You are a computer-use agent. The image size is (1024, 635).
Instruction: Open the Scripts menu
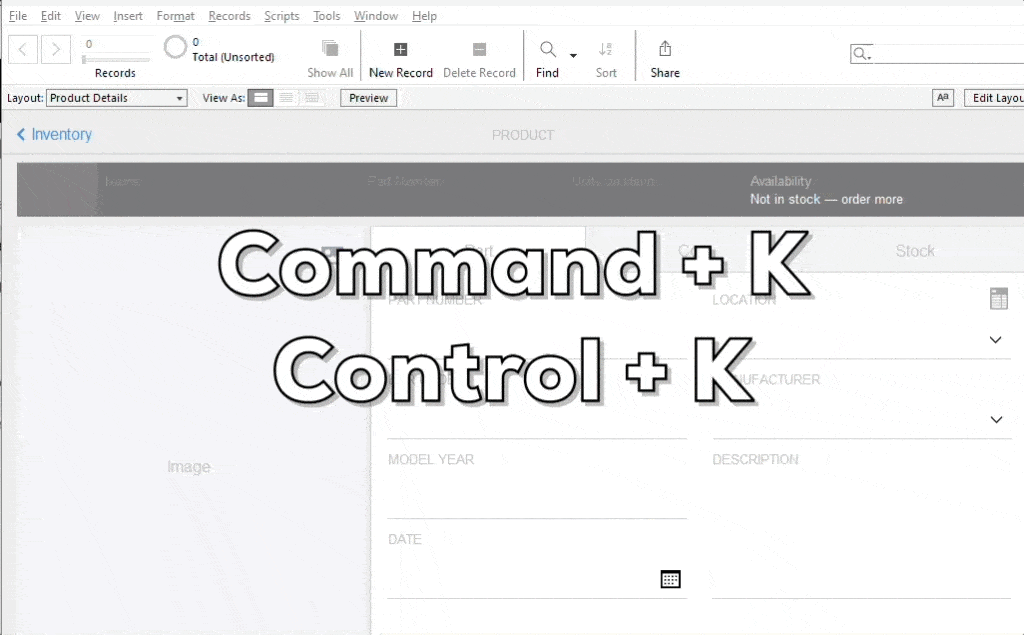click(281, 16)
